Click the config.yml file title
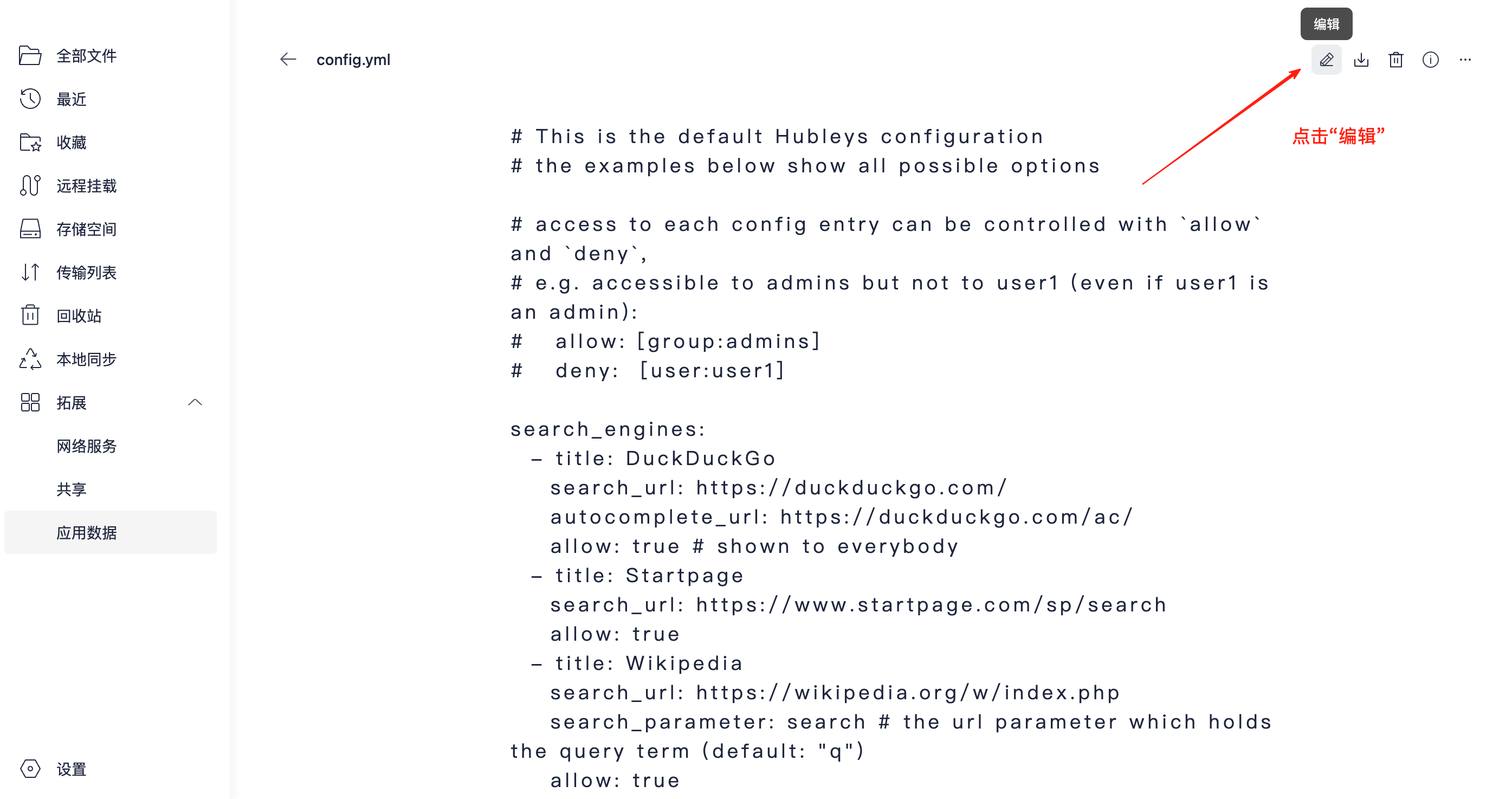This screenshot has width=1512, height=799. point(353,60)
